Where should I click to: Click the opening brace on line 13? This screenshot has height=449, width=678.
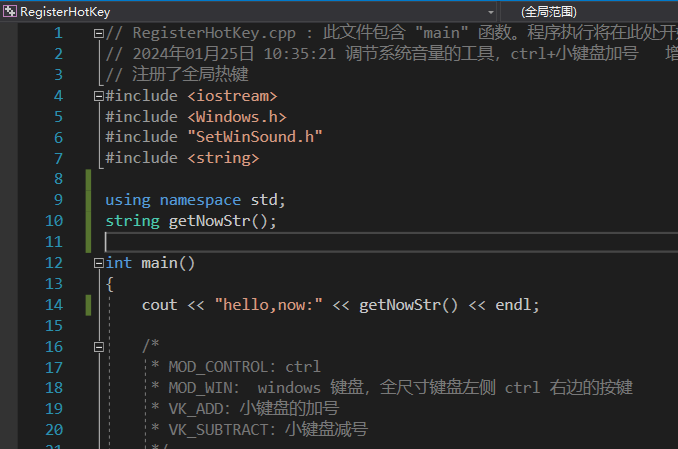tap(109, 284)
